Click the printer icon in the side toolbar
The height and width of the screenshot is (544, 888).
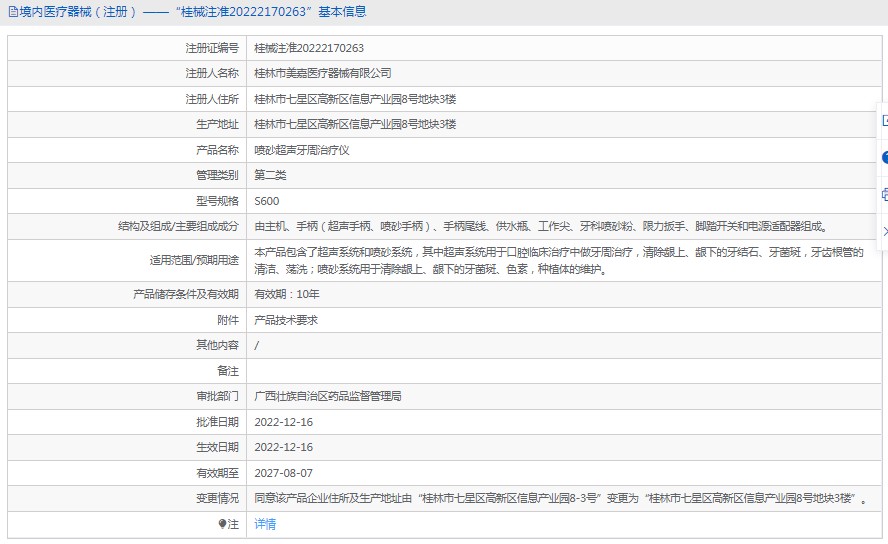click(x=885, y=195)
